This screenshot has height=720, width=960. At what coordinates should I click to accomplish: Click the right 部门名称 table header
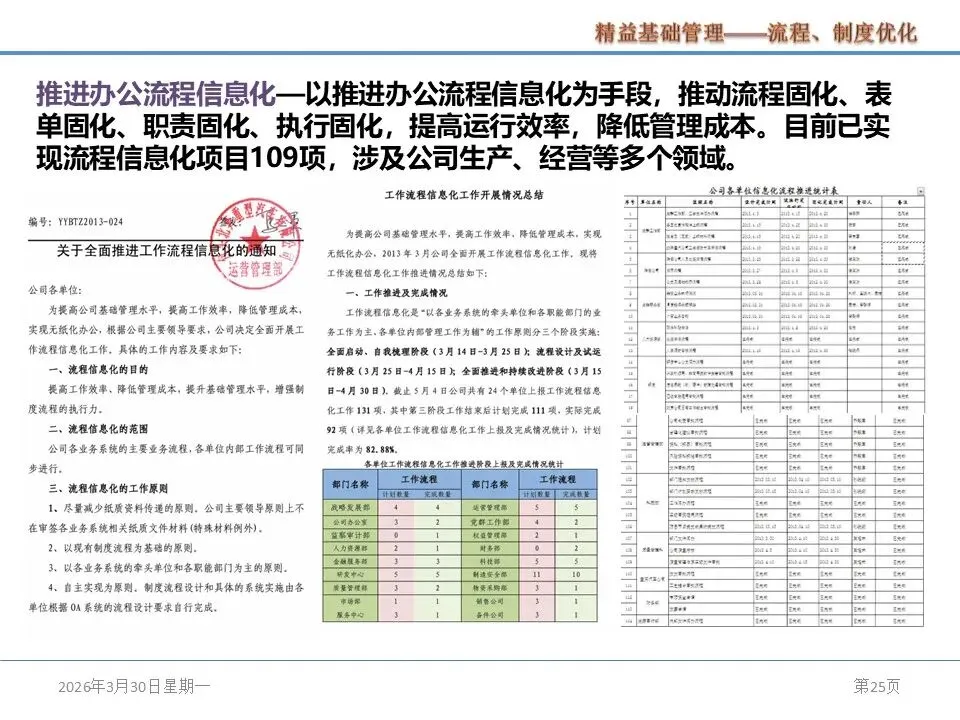490,484
